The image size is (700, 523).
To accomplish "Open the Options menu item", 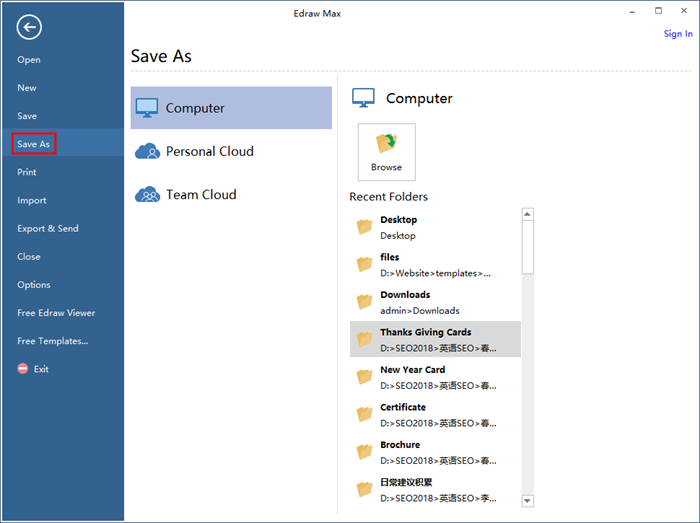I will point(34,285).
